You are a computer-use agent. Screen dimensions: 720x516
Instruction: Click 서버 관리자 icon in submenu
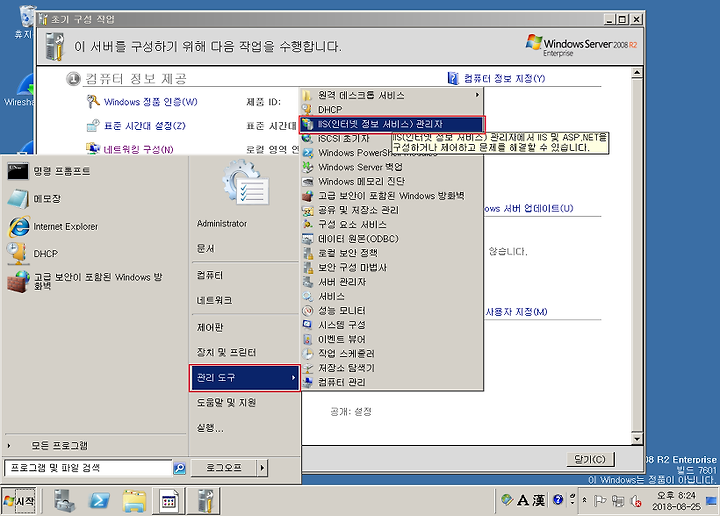[x=307, y=281]
